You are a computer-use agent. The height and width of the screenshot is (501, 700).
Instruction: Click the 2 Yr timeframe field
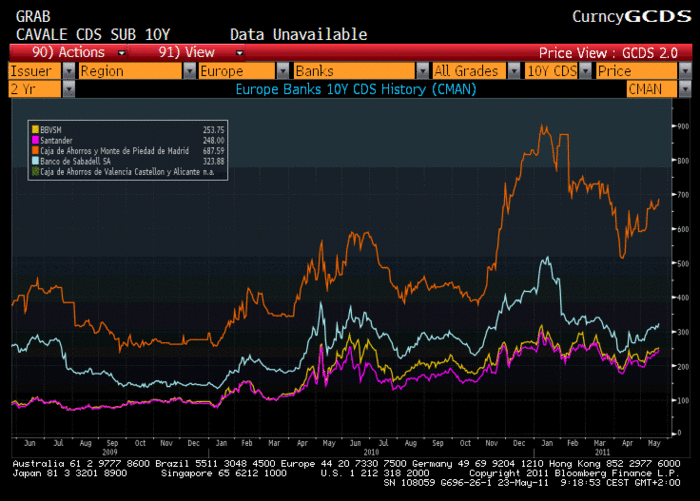(x=35, y=89)
